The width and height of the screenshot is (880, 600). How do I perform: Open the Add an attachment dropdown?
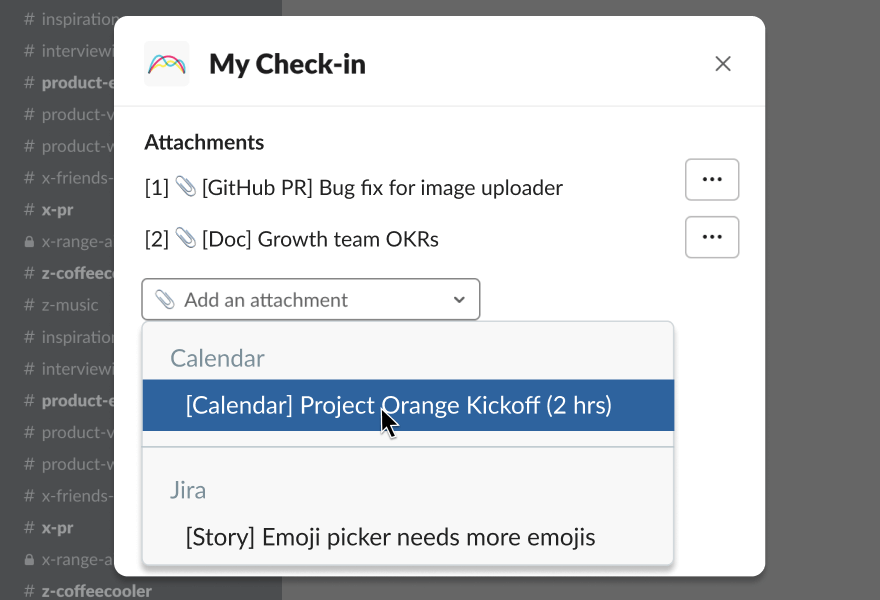point(310,299)
